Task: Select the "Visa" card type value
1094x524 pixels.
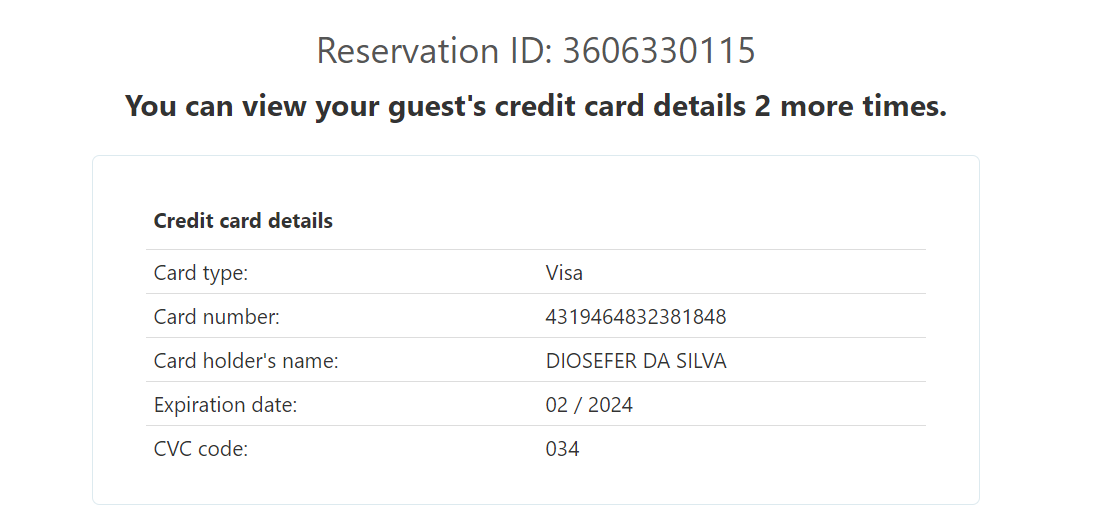Action: tap(564, 272)
